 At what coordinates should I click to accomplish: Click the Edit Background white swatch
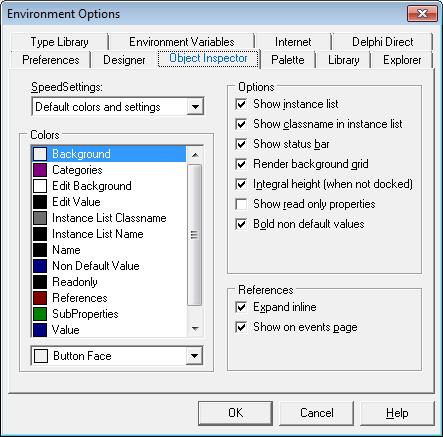pyautogui.click(x=40, y=186)
